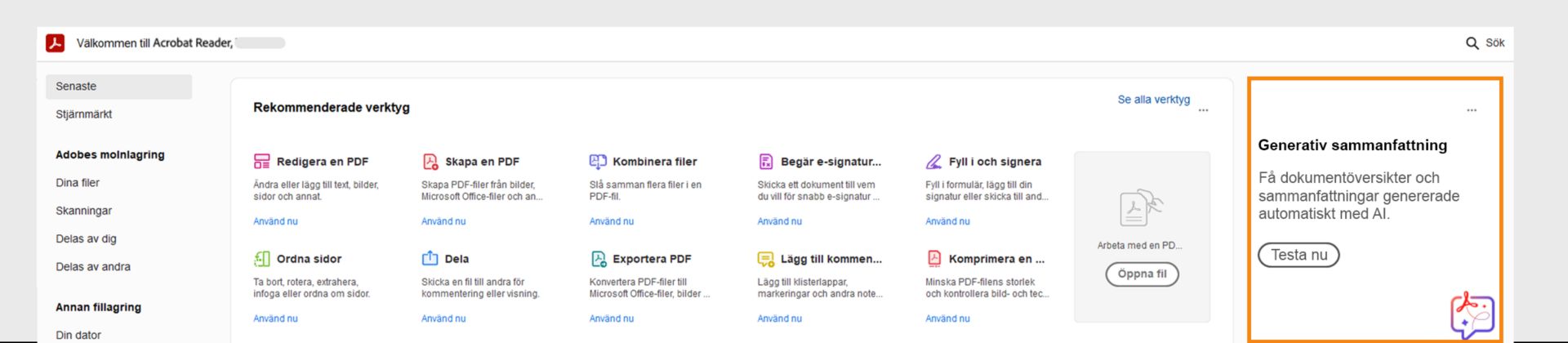Open the Rekommenderade verktyg more options menu

pyautogui.click(x=1203, y=110)
